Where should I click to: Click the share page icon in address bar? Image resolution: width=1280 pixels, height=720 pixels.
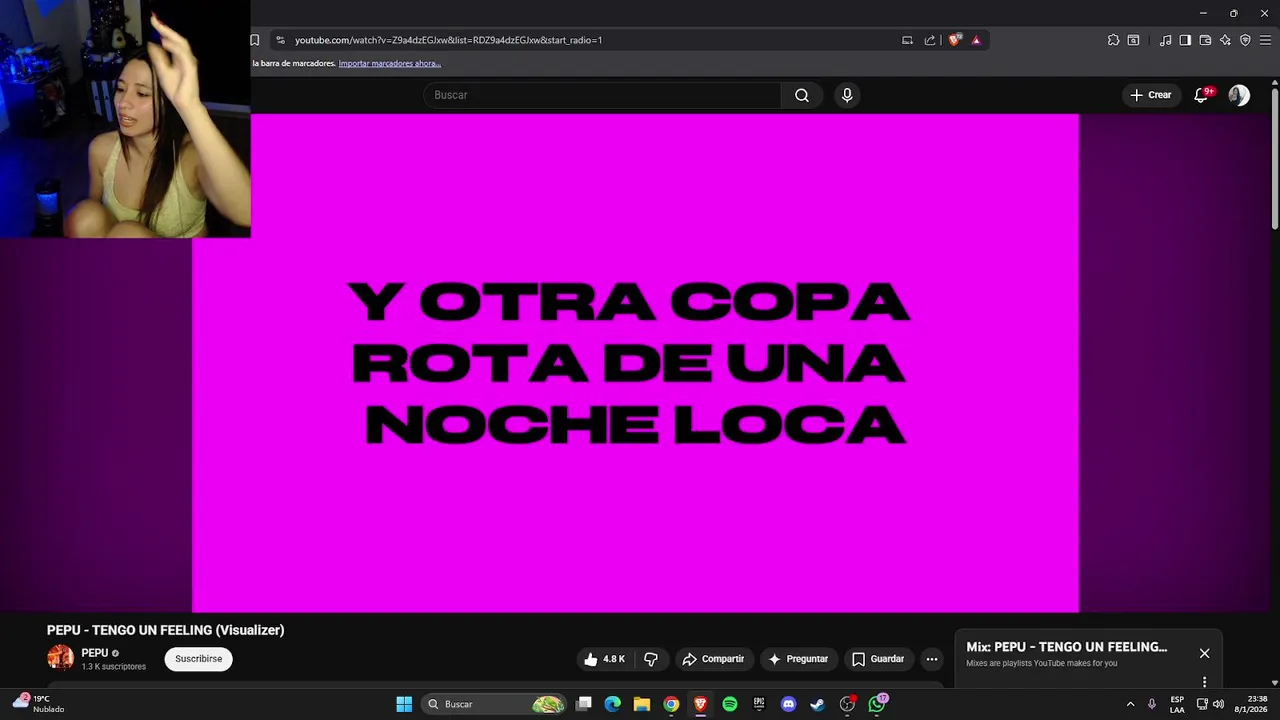[930, 40]
